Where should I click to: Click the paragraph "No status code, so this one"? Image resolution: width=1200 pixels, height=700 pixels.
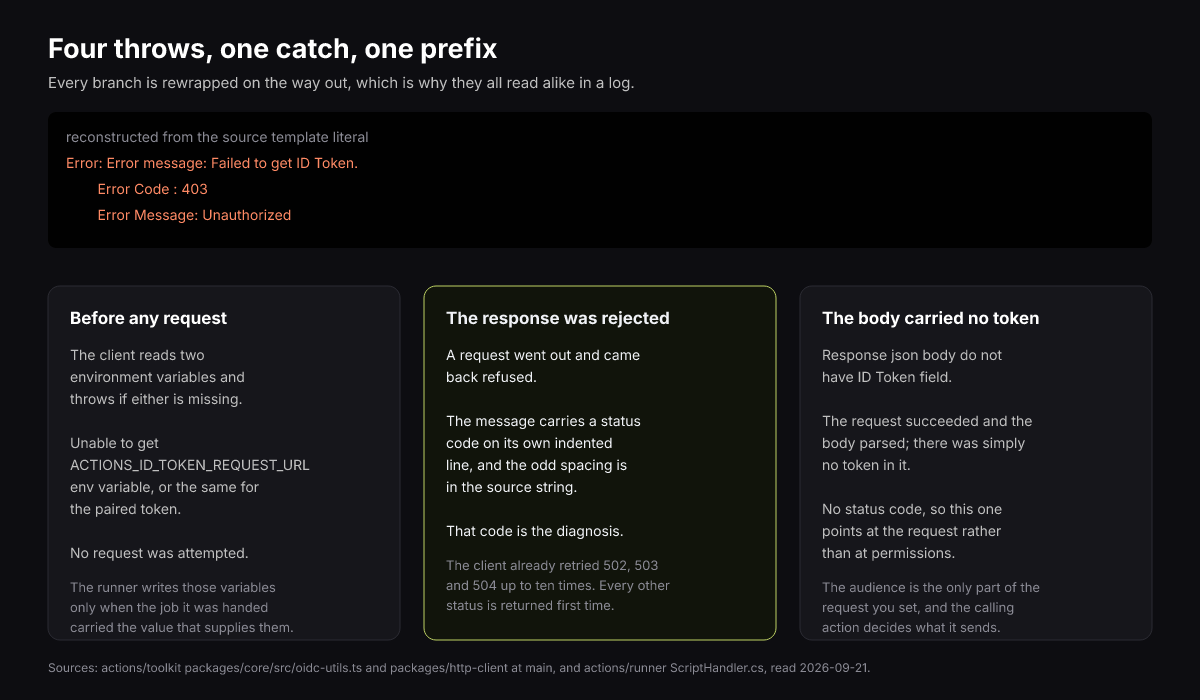coord(912,531)
